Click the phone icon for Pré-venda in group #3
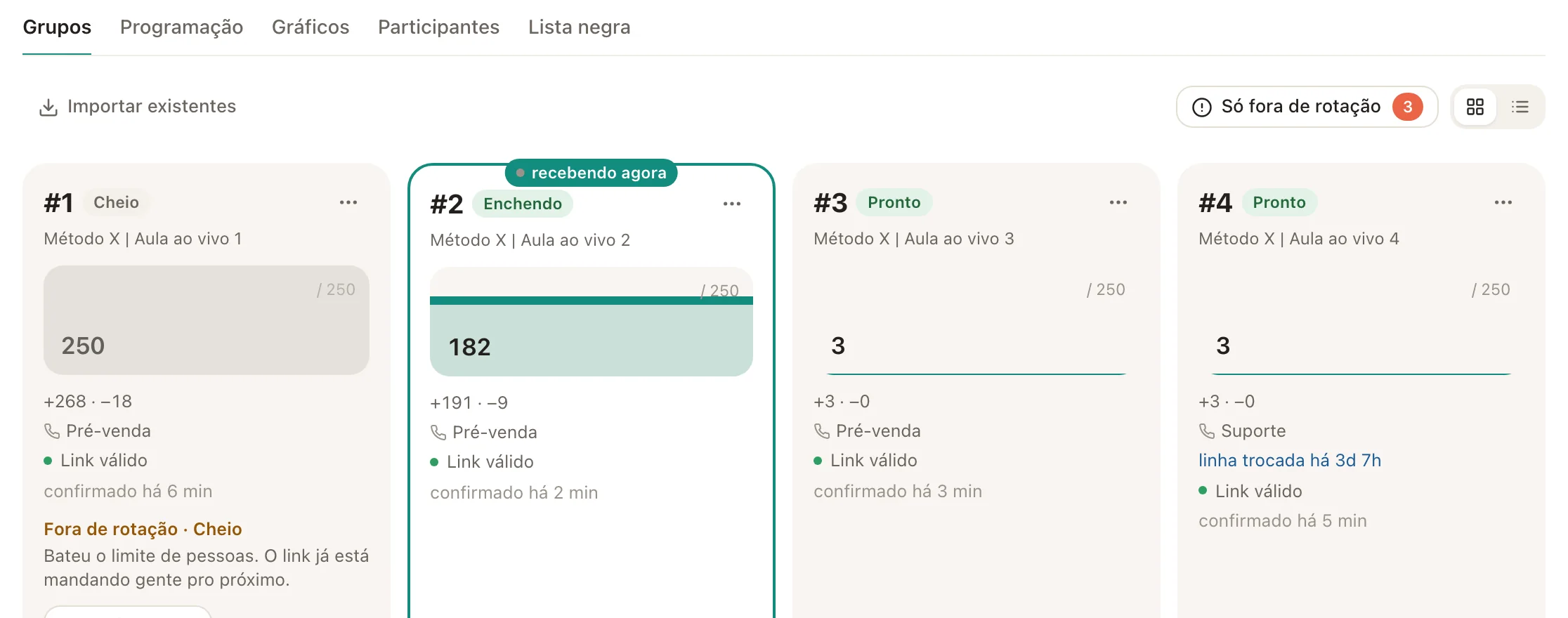Image resolution: width=1568 pixels, height=618 pixels. click(822, 430)
